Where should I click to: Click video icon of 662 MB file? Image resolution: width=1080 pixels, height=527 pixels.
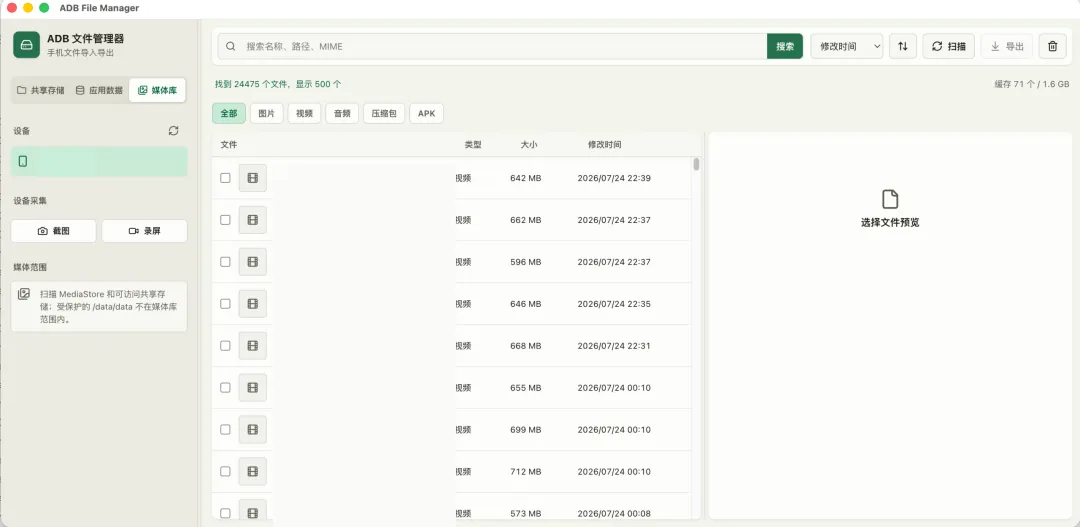click(x=253, y=220)
